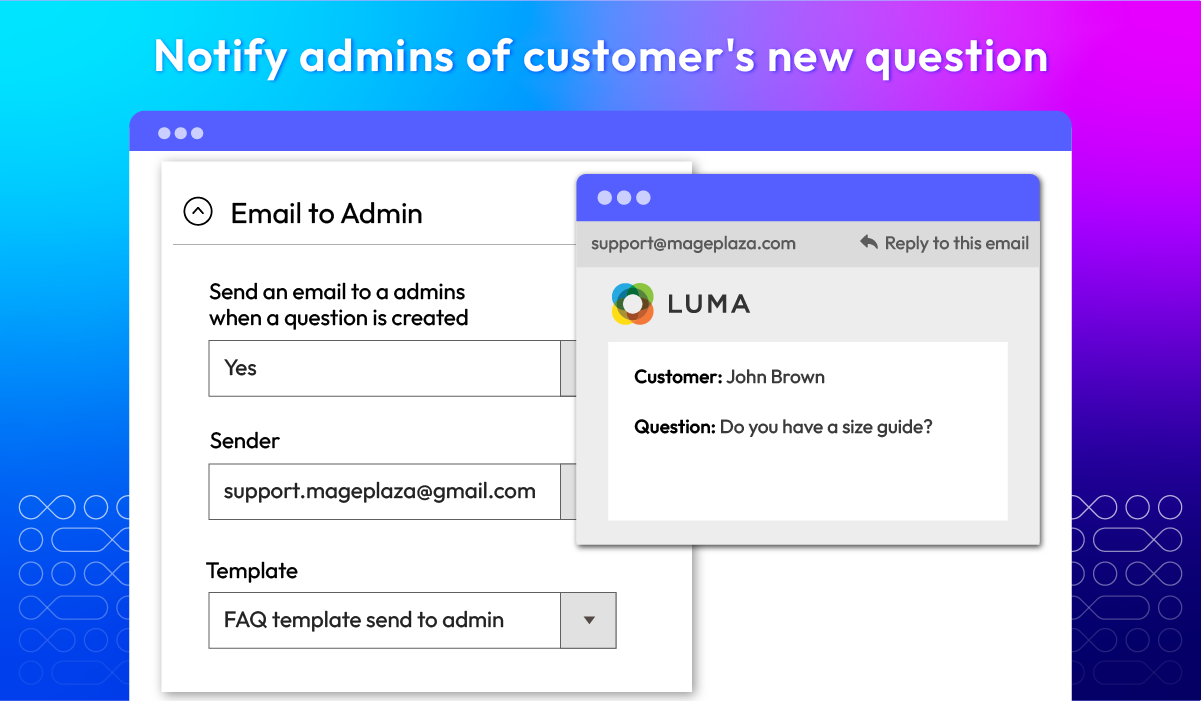Click the reply arrow icon
Image resolution: width=1201 pixels, height=701 pixels.
click(869, 242)
